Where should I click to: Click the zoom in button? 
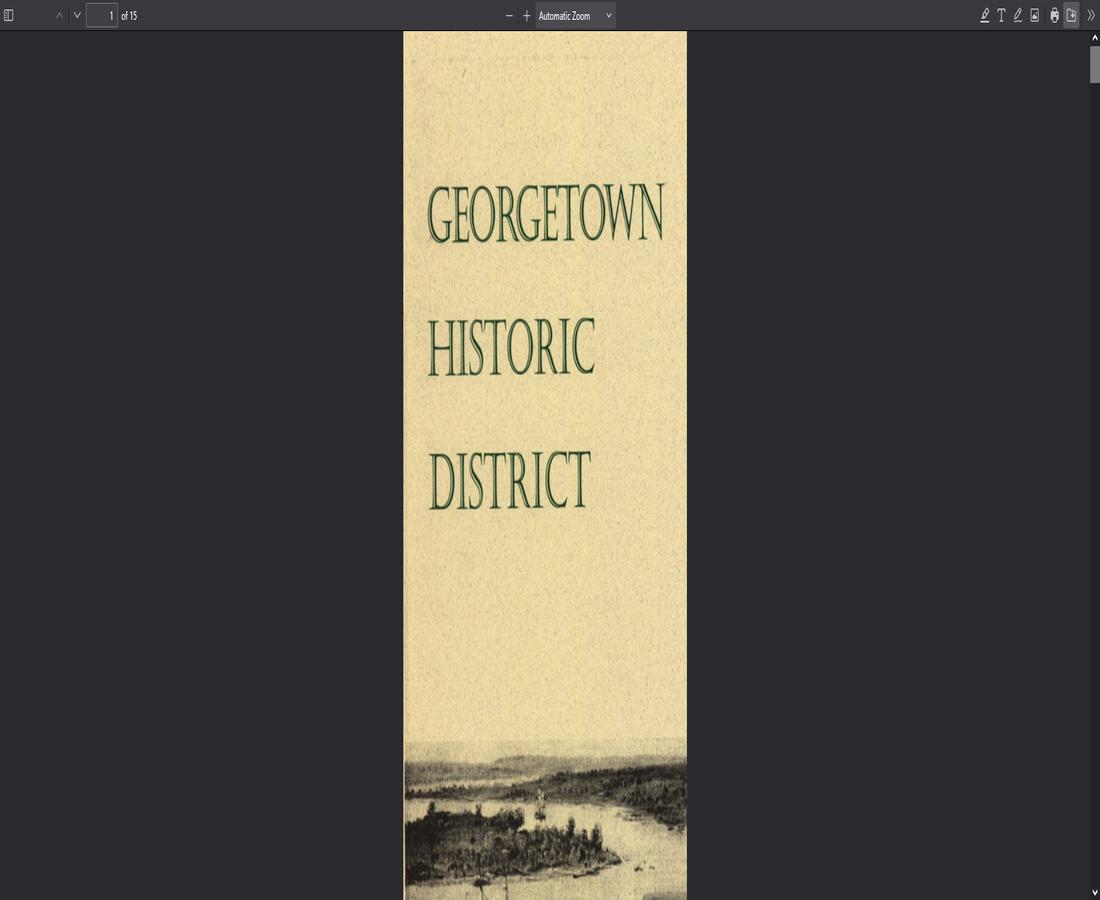pyautogui.click(x=526, y=15)
